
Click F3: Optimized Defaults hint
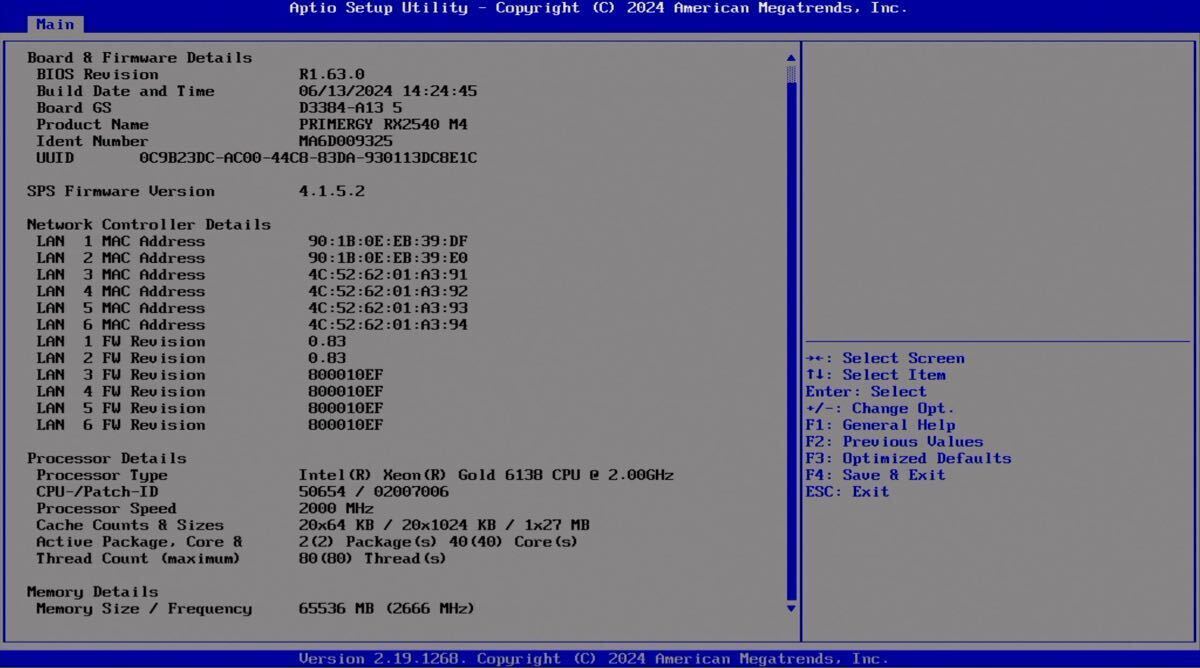pyautogui.click(x=909, y=458)
